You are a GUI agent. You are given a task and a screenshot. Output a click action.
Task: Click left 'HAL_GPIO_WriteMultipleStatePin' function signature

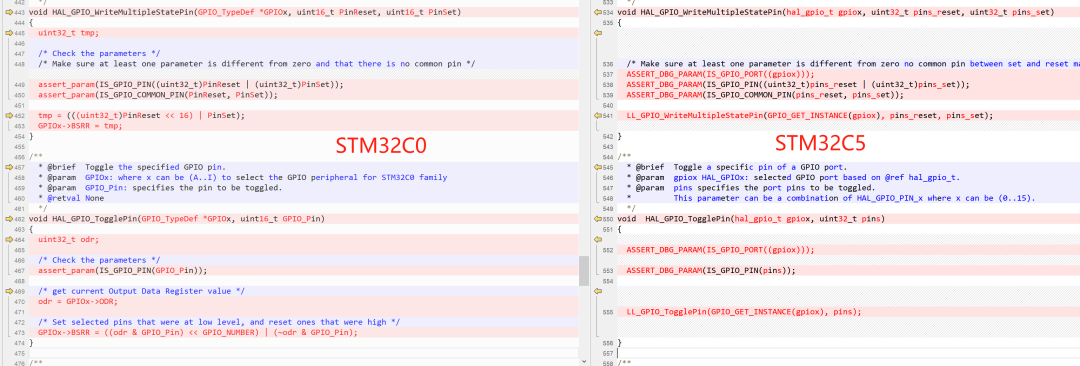245,12
